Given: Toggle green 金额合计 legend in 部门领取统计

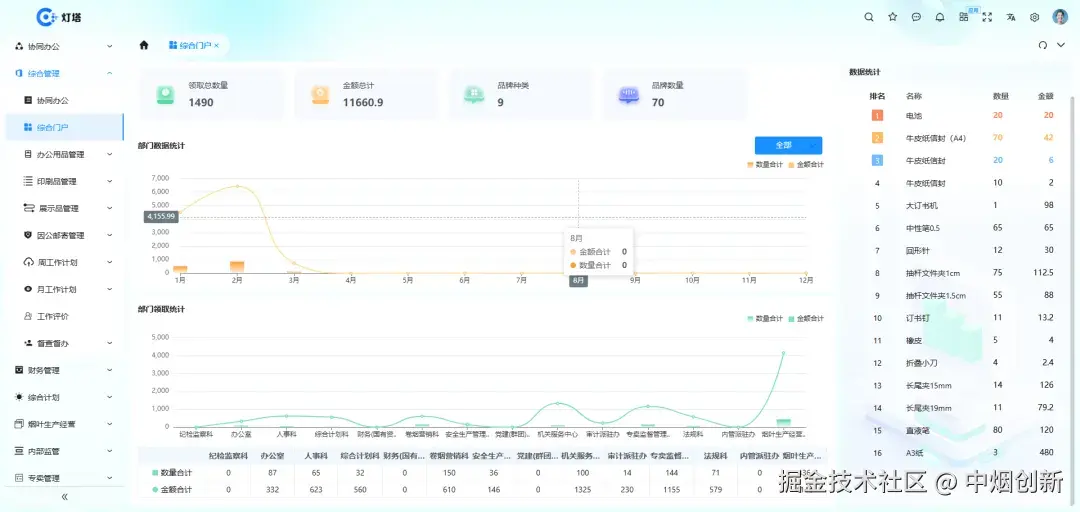Looking at the screenshot, I should coord(806,318).
